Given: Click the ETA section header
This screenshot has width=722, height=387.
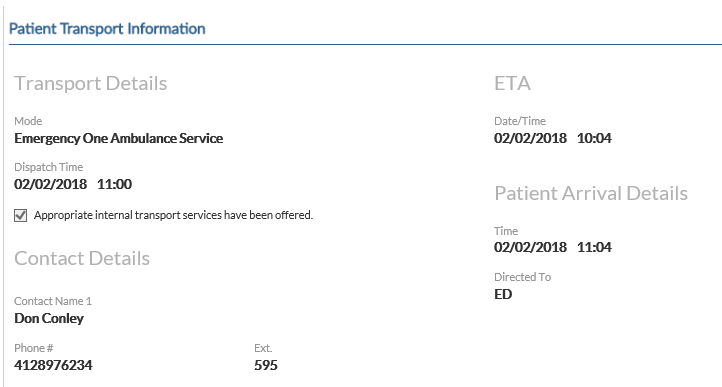Looking at the screenshot, I should [x=512, y=83].
